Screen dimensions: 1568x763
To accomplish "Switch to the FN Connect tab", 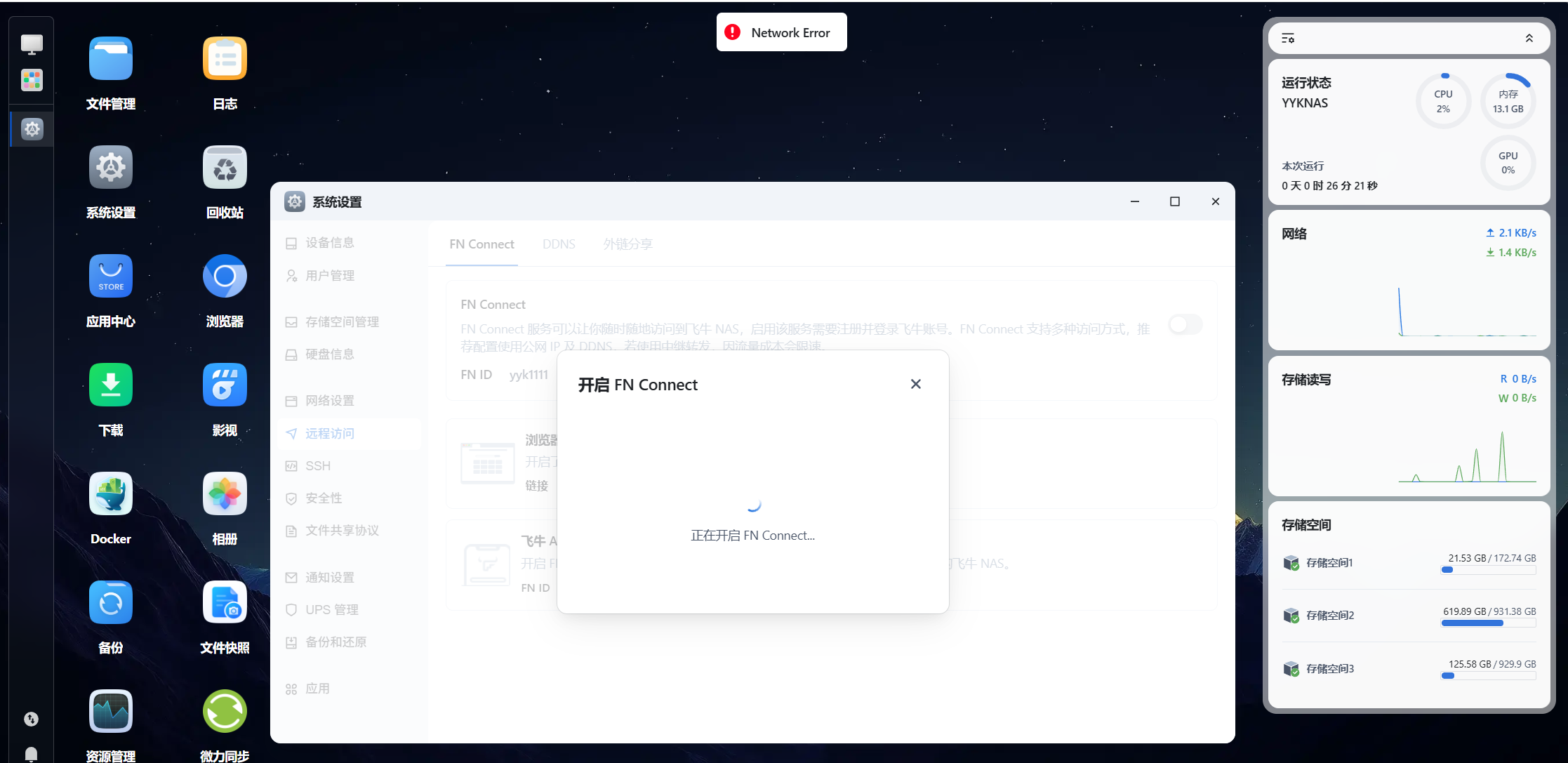I will pos(481,244).
